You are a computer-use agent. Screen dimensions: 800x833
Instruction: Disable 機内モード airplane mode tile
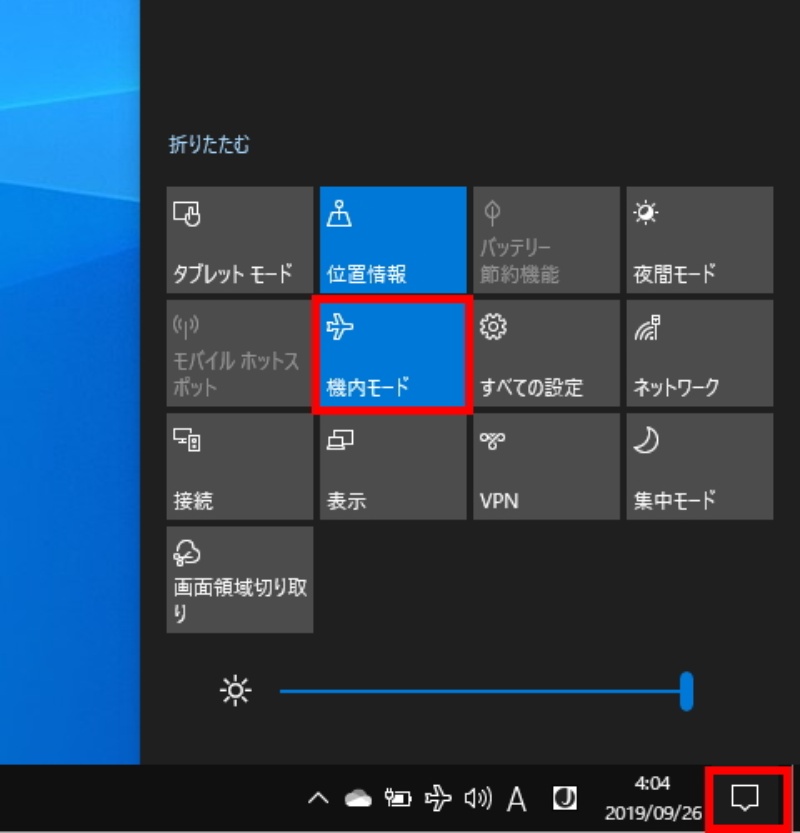tap(393, 354)
